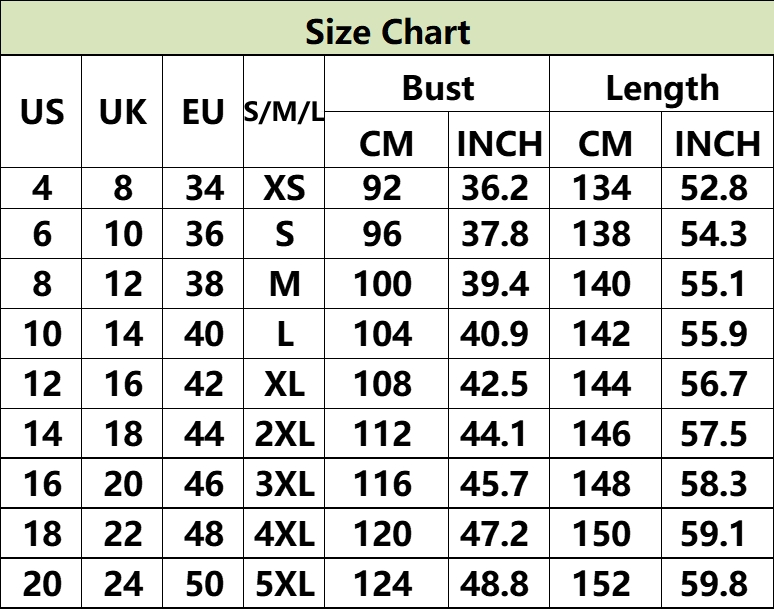Click the XS size cell
Viewport: 774px width, 609px height.
click(284, 188)
